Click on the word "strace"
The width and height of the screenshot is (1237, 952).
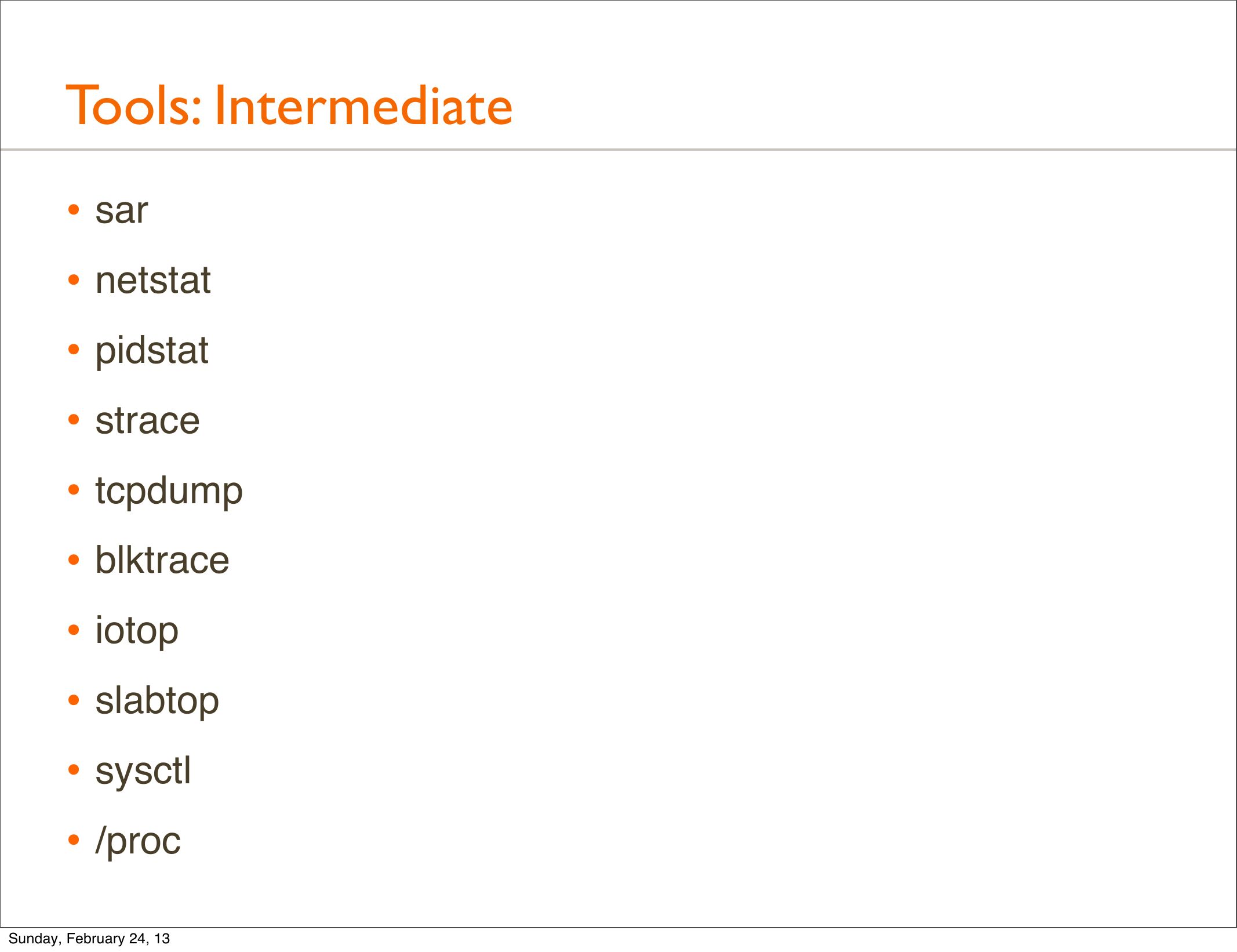pyautogui.click(x=147, y=421)
